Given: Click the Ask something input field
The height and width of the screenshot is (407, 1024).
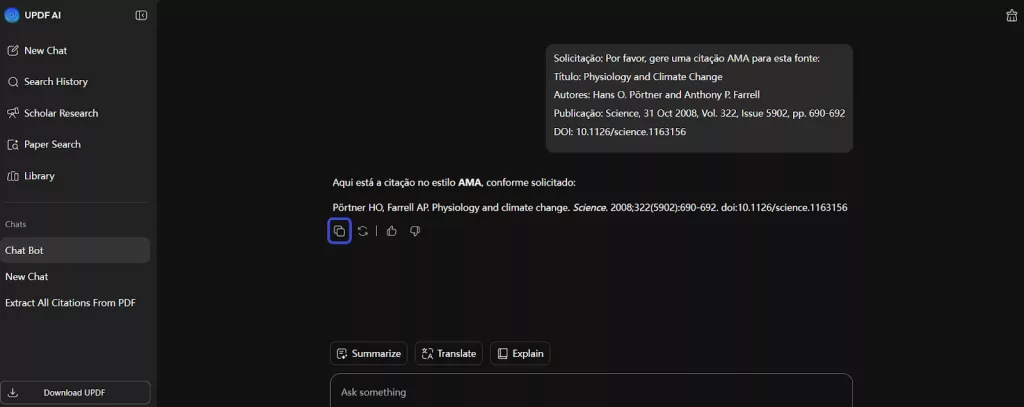Looking at the screenshot, I should [x=591, y=391].
